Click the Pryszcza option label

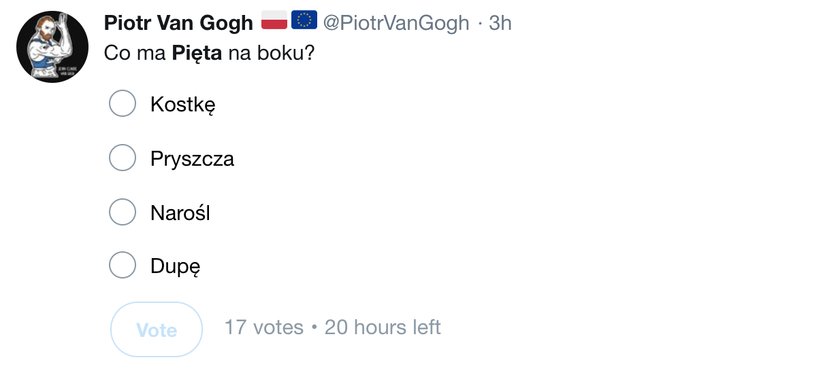pyautogui.click(x=192, y=159)
